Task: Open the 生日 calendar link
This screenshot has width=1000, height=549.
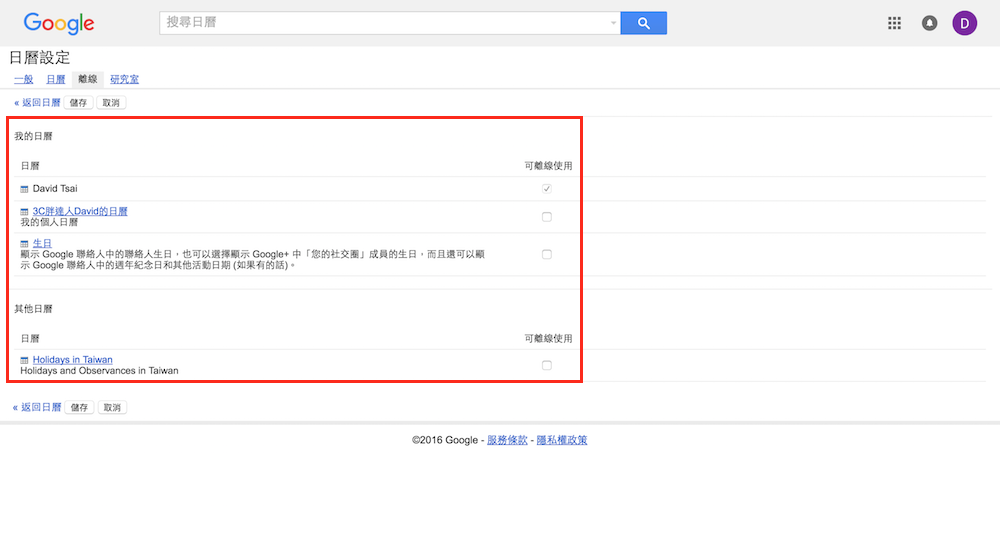Action: [x=42, y=243]
